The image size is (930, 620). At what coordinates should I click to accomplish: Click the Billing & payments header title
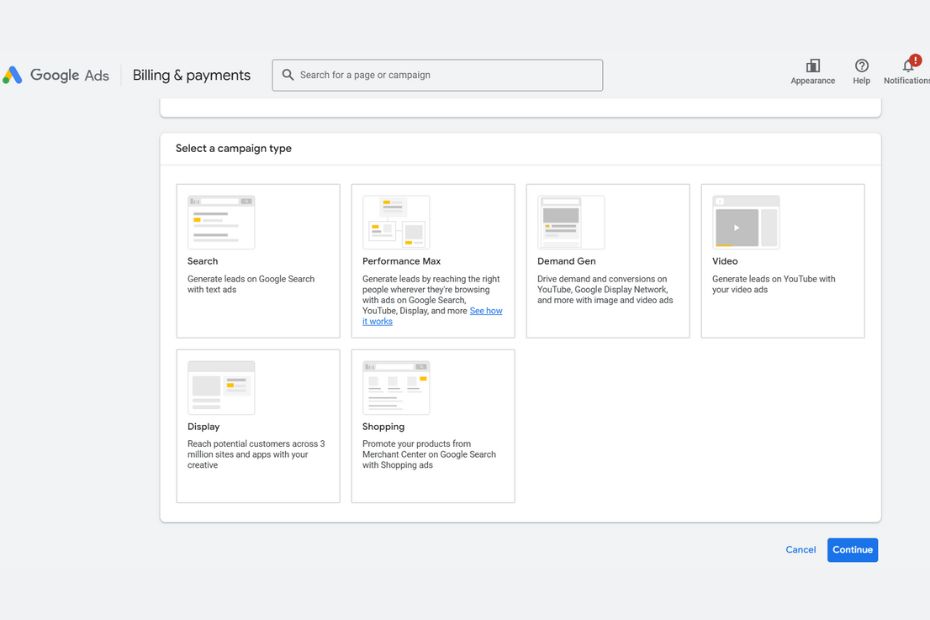tap(192, 75)
